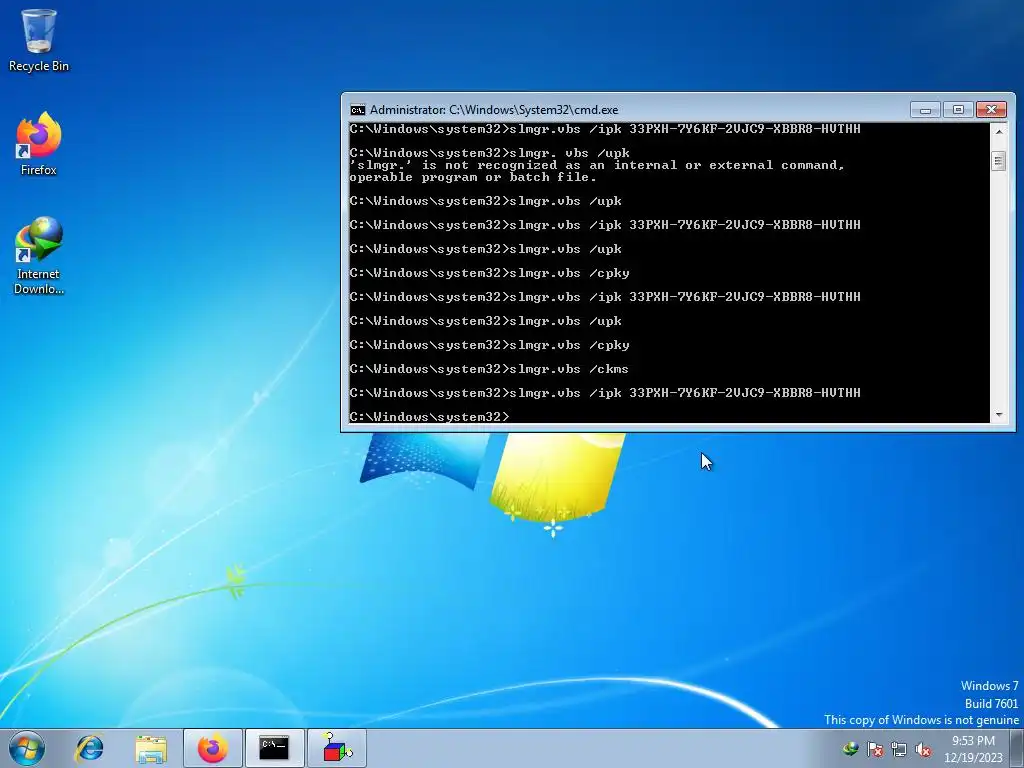Open the colored cube app in the taskbar
The height and width of the screenshot is (768, 1024).
pos(336,748)
